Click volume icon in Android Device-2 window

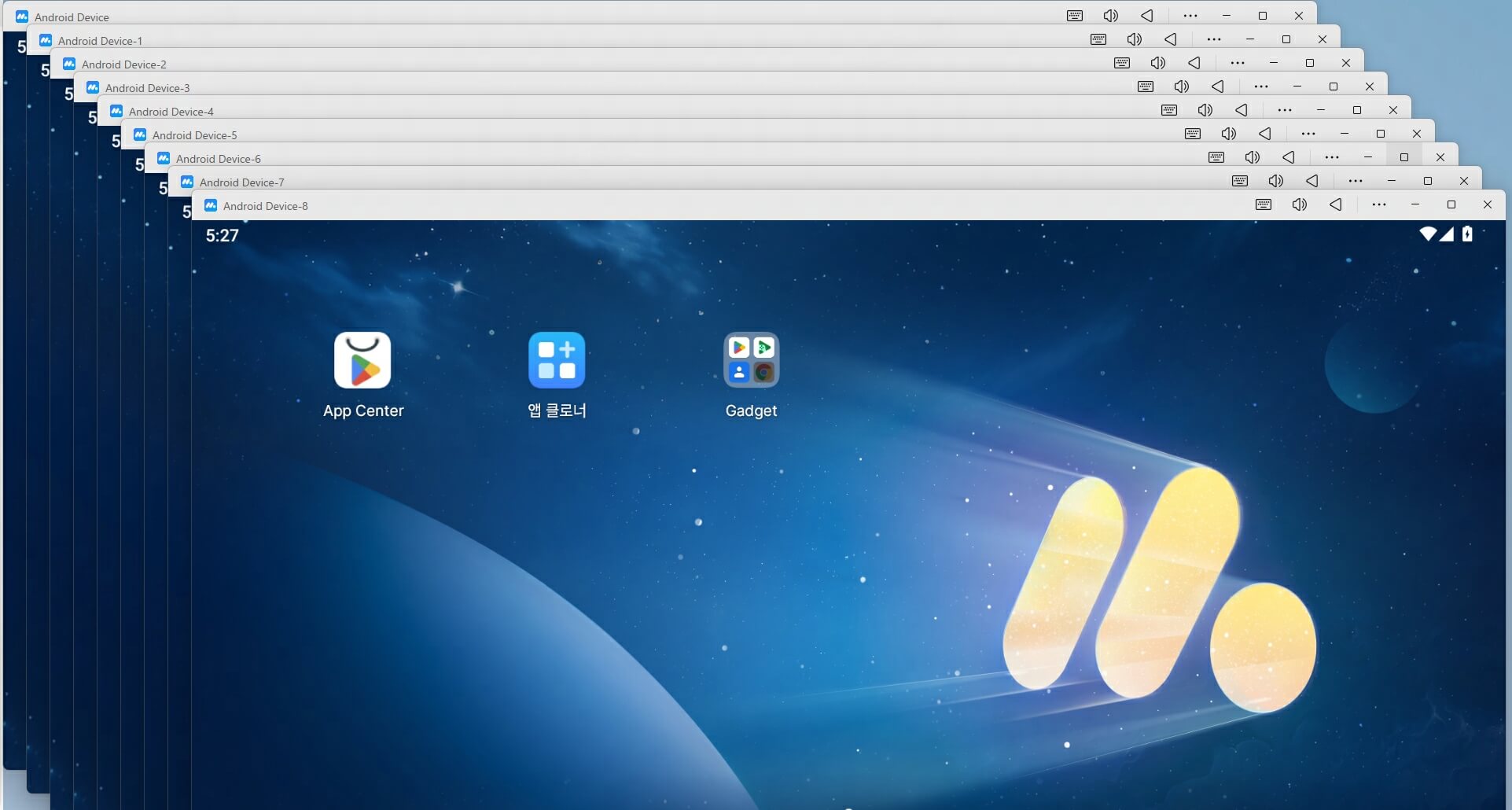click(x=1158, y=63)
